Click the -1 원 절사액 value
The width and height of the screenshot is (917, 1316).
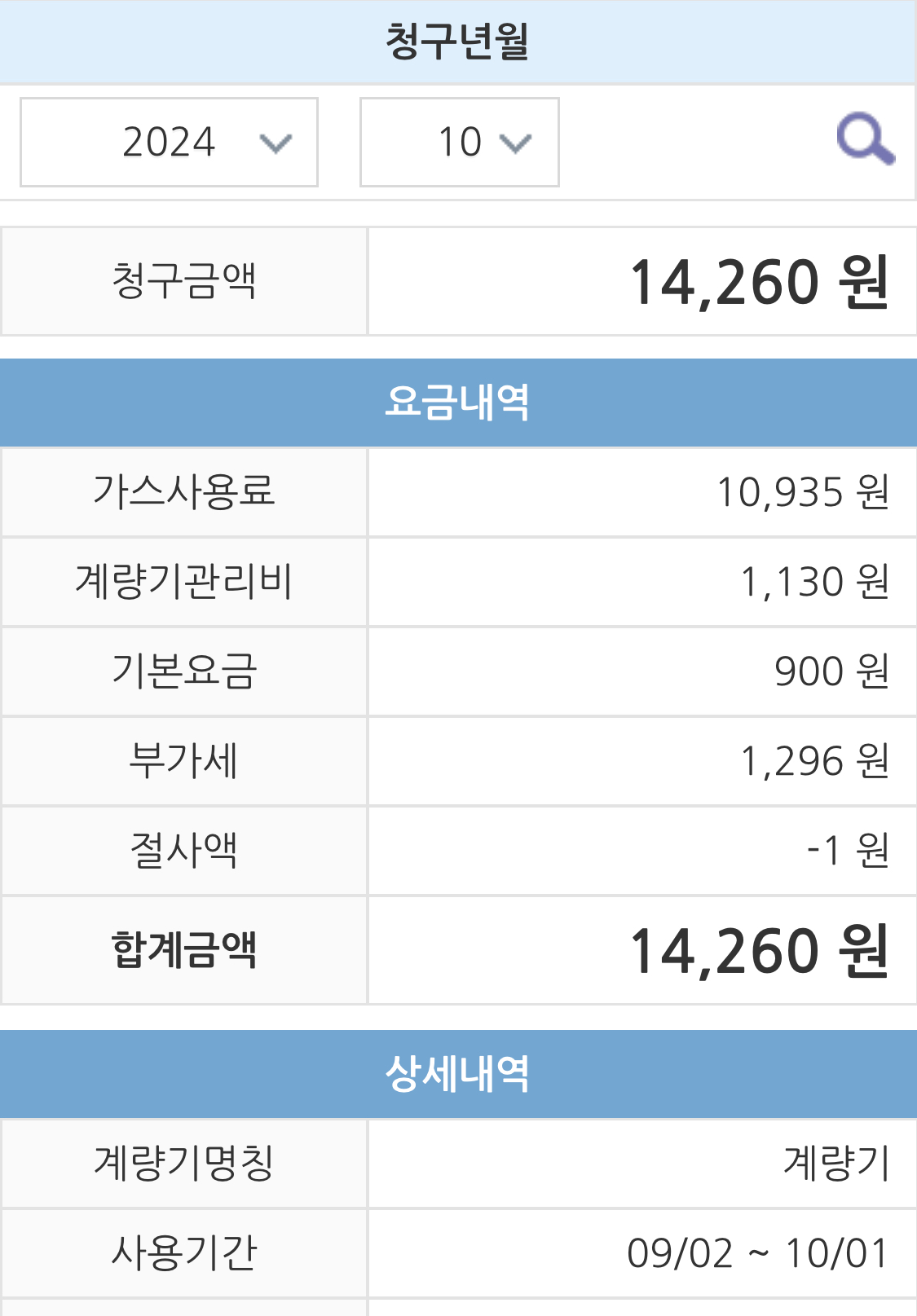[x=847, y=851]
